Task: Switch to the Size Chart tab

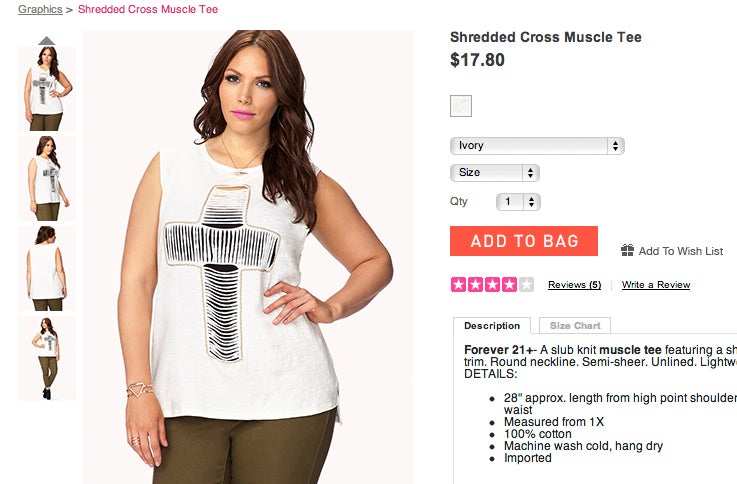Action: pos(575,326)
